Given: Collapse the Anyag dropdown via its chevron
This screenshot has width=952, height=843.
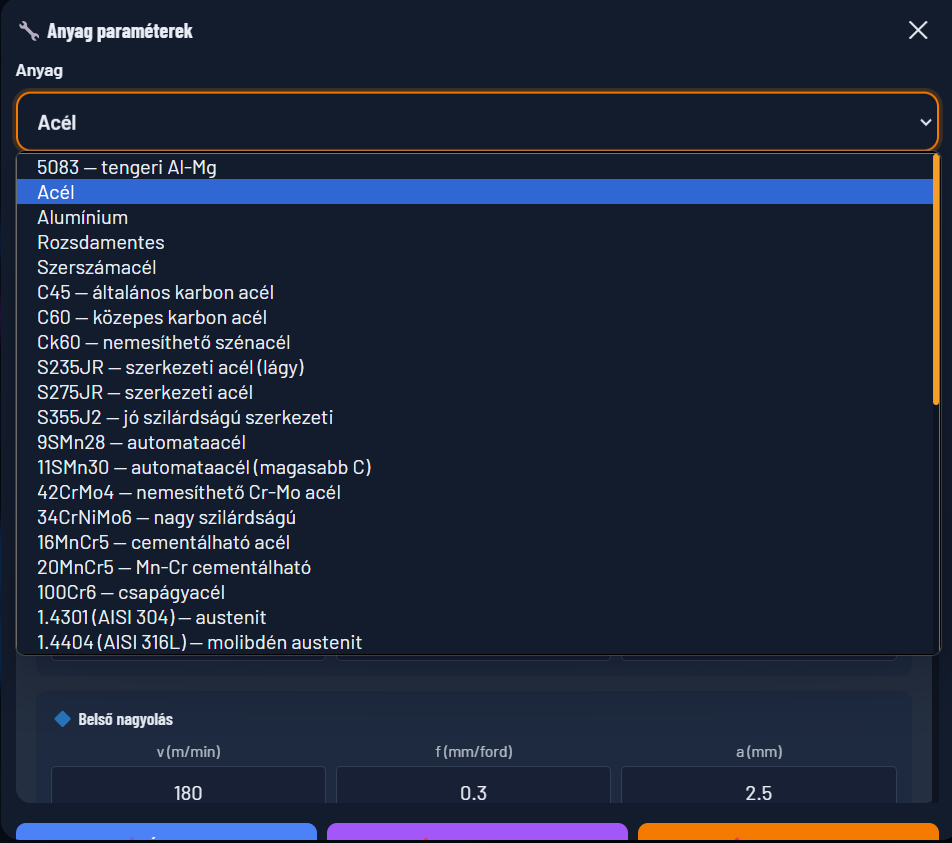Looking at the screenshot, I should click(925, 122).
